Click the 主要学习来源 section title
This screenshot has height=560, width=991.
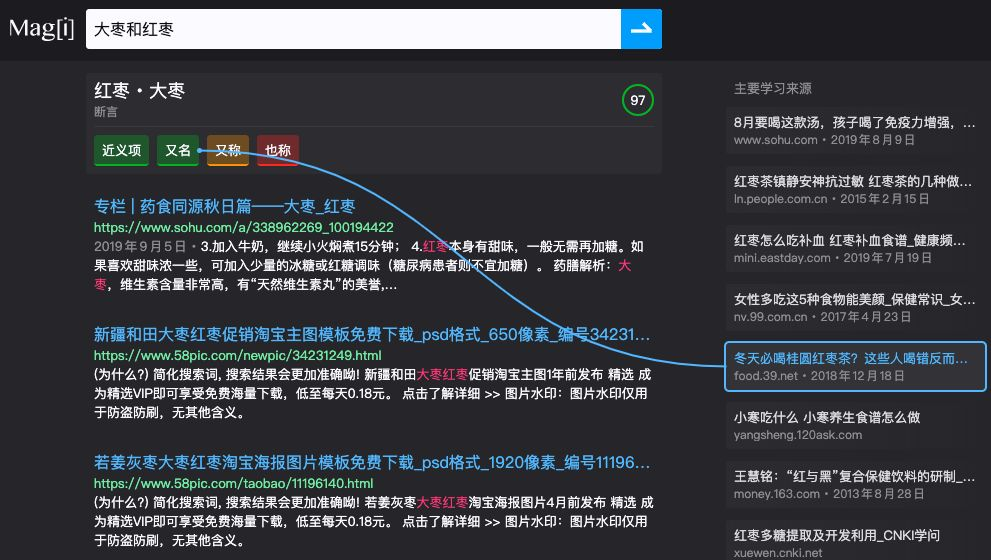(x=772, y=88)
